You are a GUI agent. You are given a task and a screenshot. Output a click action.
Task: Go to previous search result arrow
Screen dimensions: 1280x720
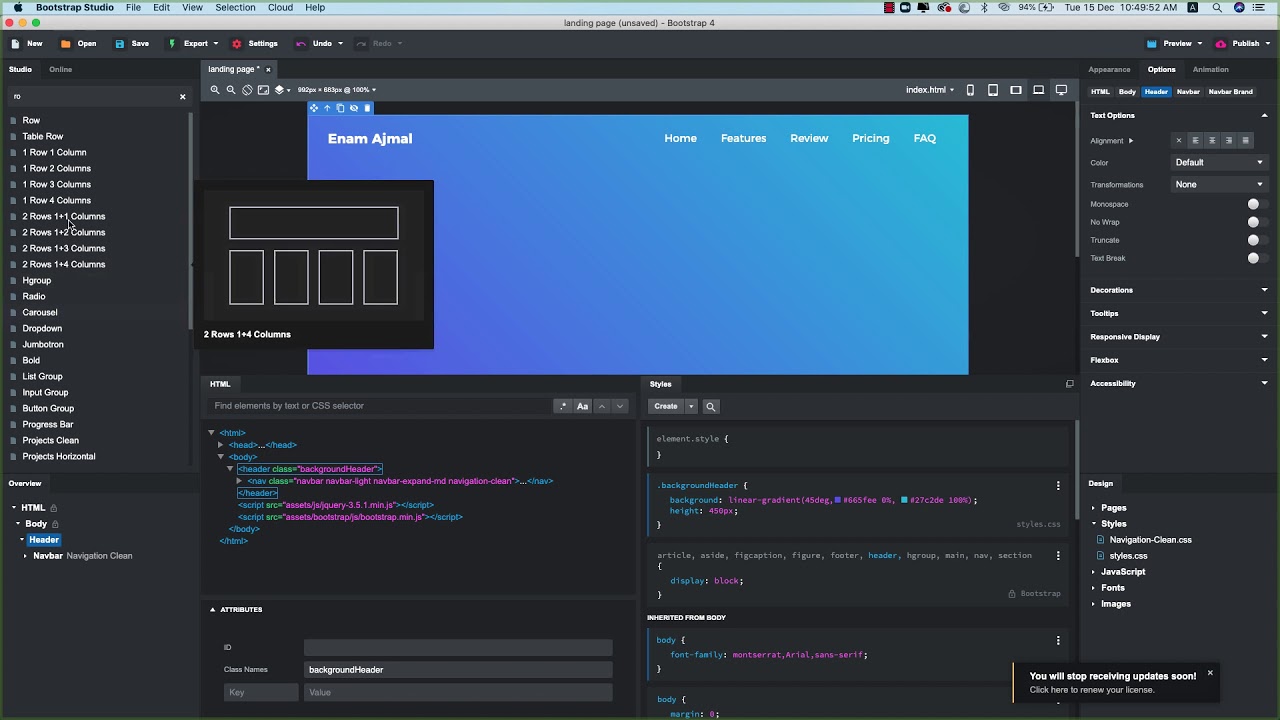[x=601, y=406]
